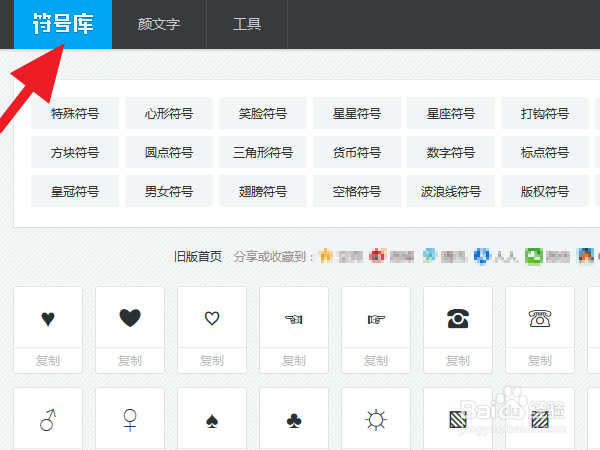Click the outlined telephone symbol
The height and width of the screenshot is (450, 600).
(540, 318)
